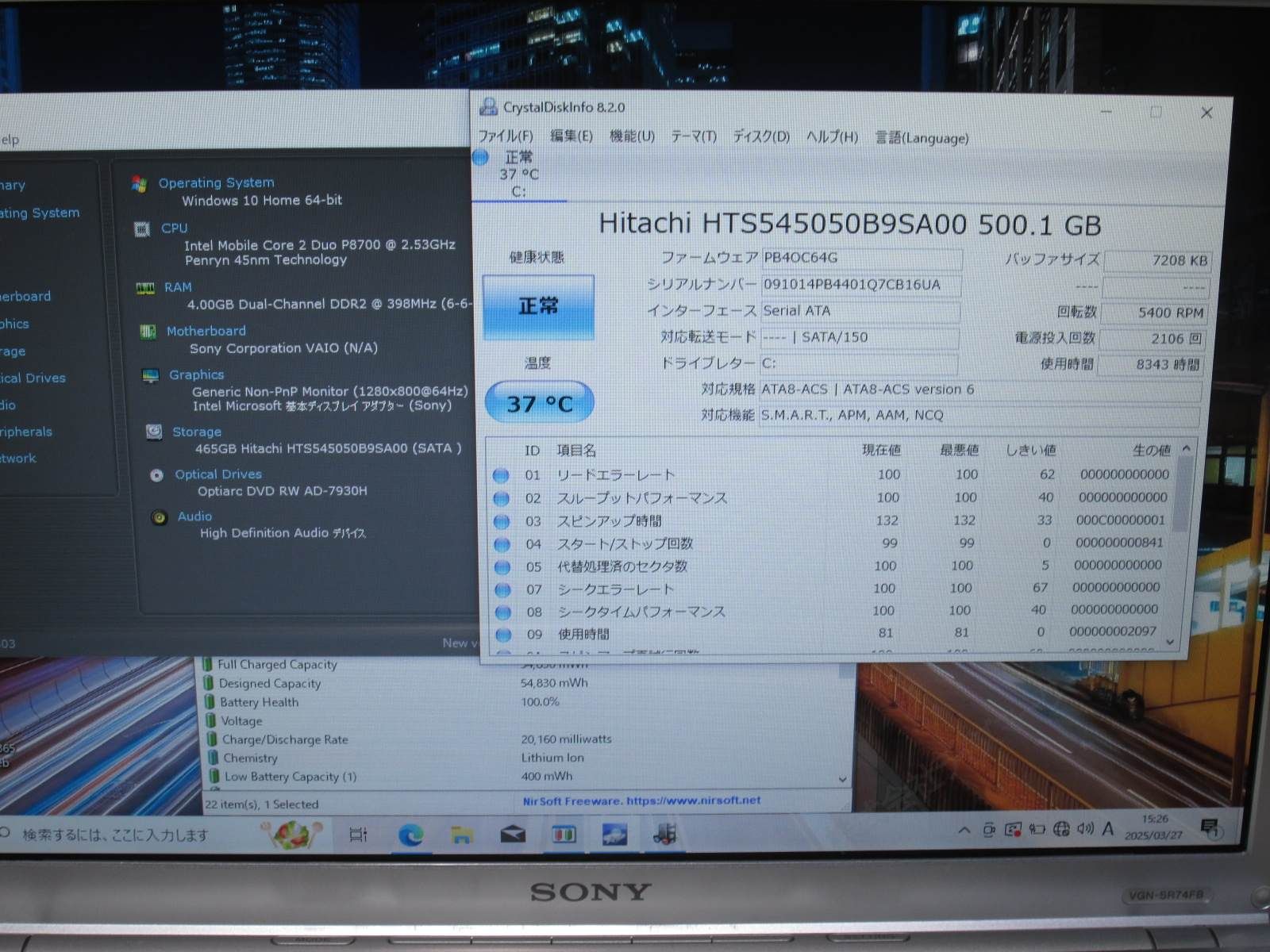Click the blue status dot for row 02 throughput performance
This screenshot has width=1270, height=952.
501,498
